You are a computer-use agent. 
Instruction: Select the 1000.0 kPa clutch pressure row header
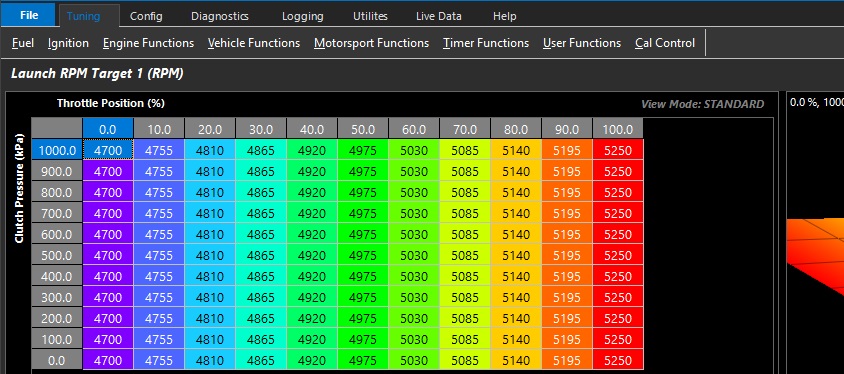[57, 150]
